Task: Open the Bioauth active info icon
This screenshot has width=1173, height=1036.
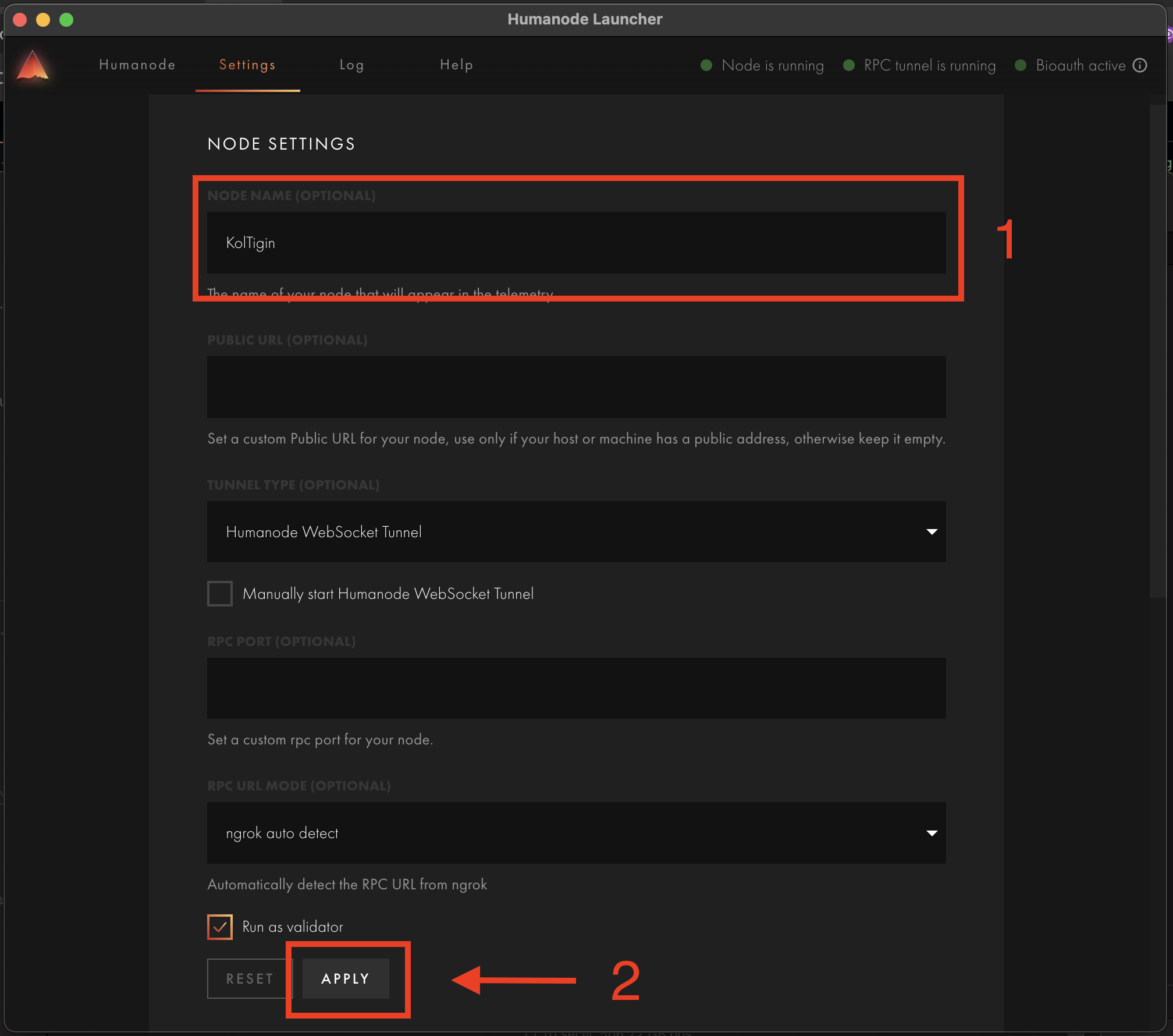Action: click(1140, 65)
